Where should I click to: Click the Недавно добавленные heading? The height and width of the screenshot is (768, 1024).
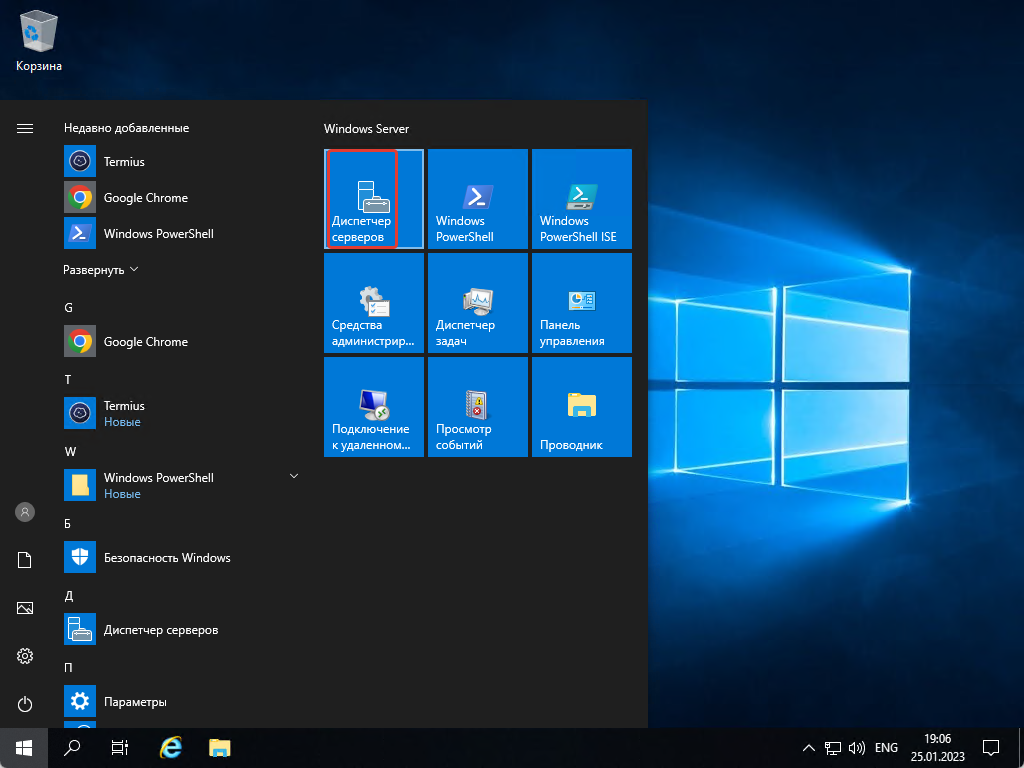[127, 128]
